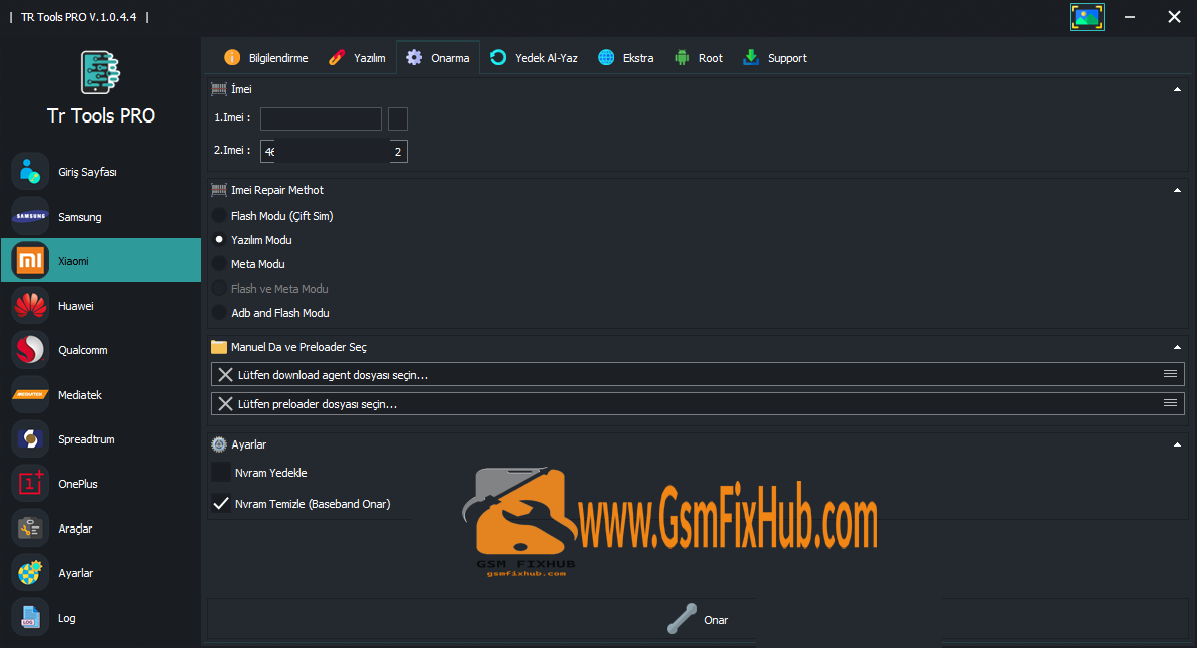Open Araçlar tools icon

coord(30,528)
